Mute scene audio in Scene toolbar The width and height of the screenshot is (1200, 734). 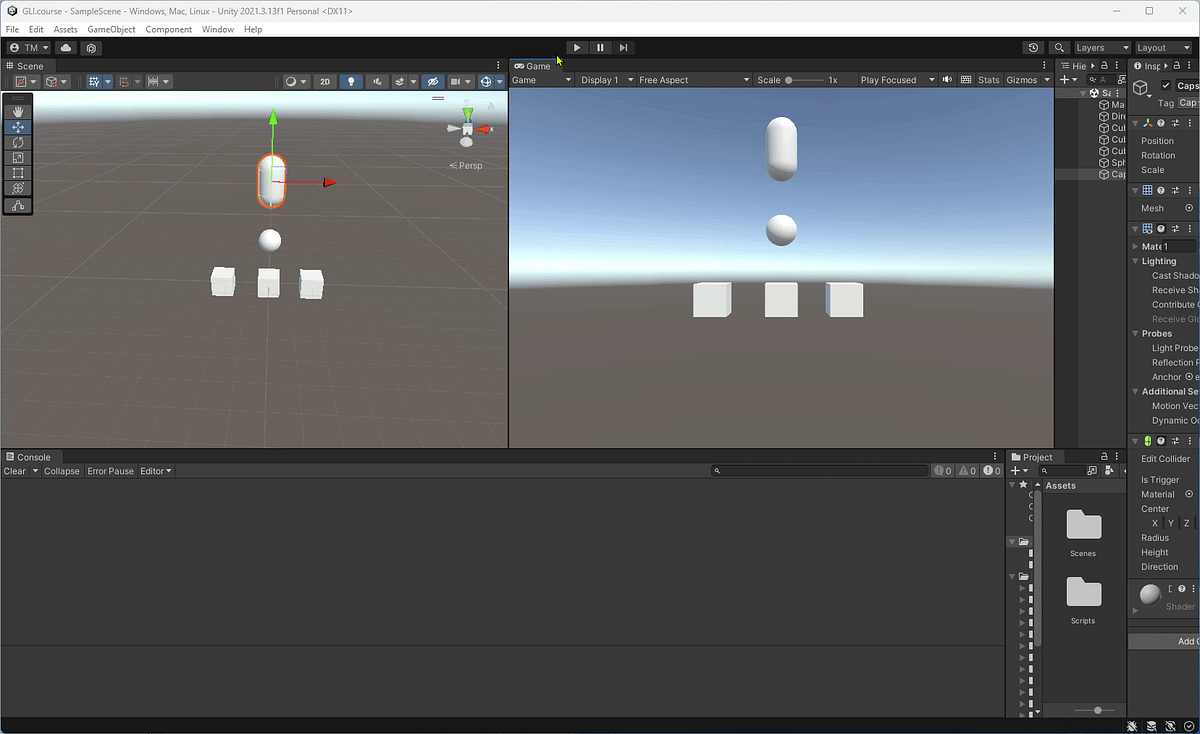[375, 81]
